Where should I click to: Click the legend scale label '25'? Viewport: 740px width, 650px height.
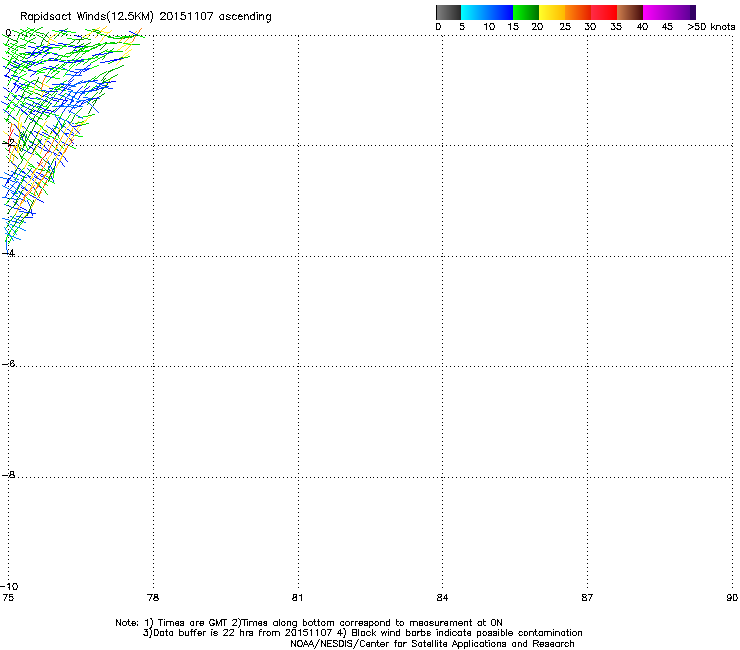click(x=565, y=27)
